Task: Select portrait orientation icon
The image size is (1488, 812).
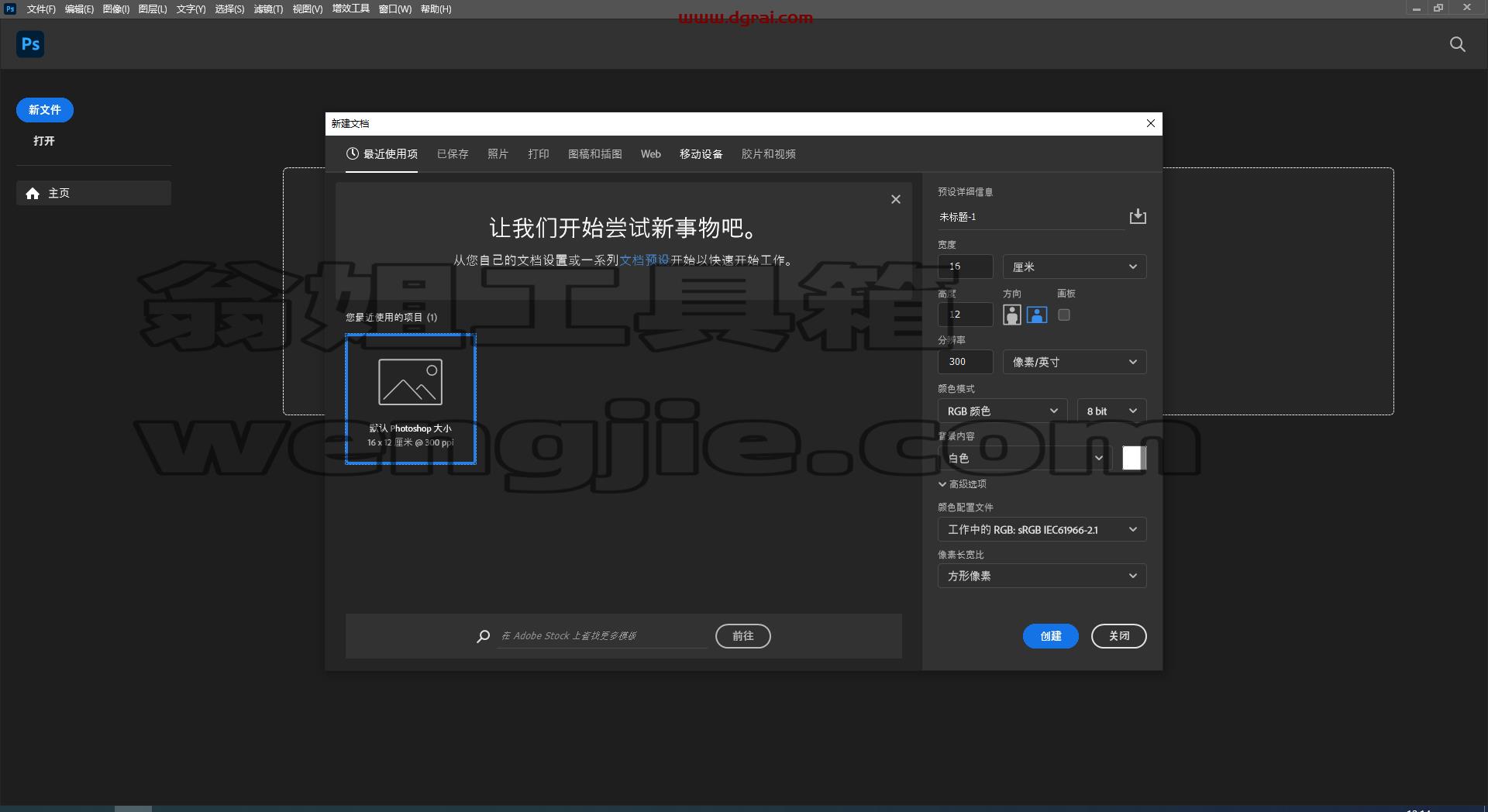Action: click(x=1011, y=315)
